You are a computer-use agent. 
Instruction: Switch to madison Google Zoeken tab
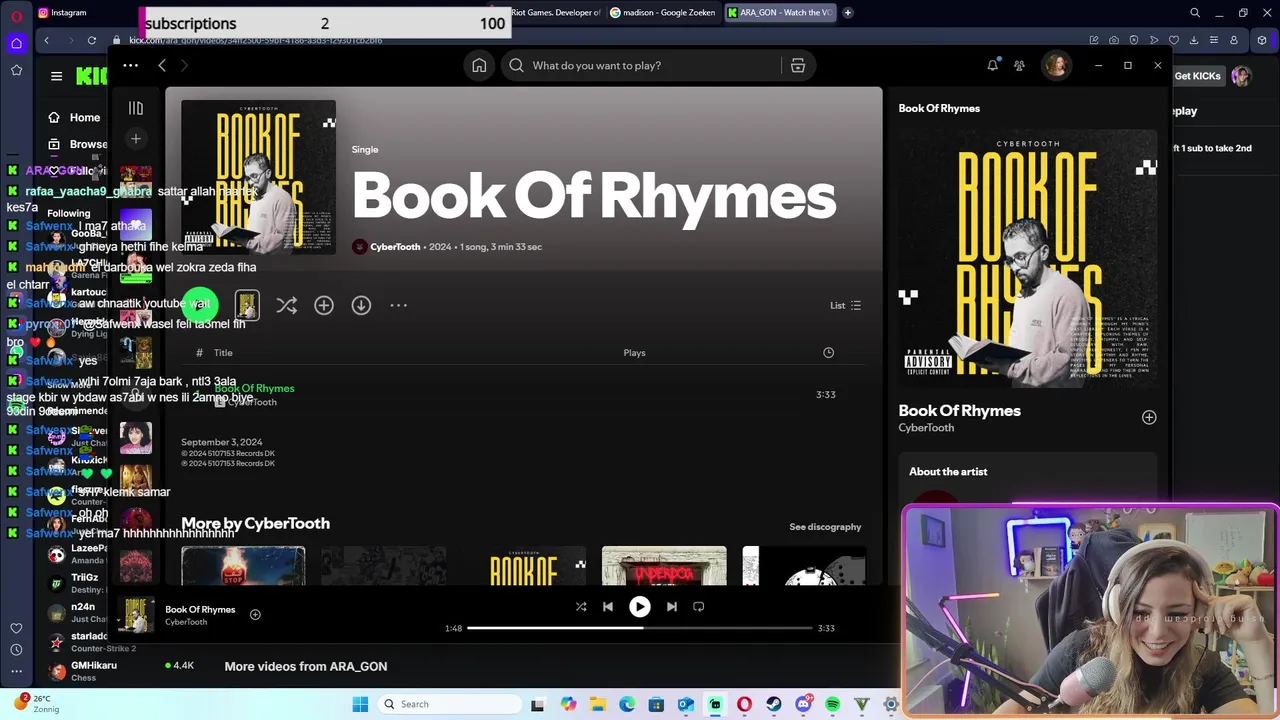662,13
